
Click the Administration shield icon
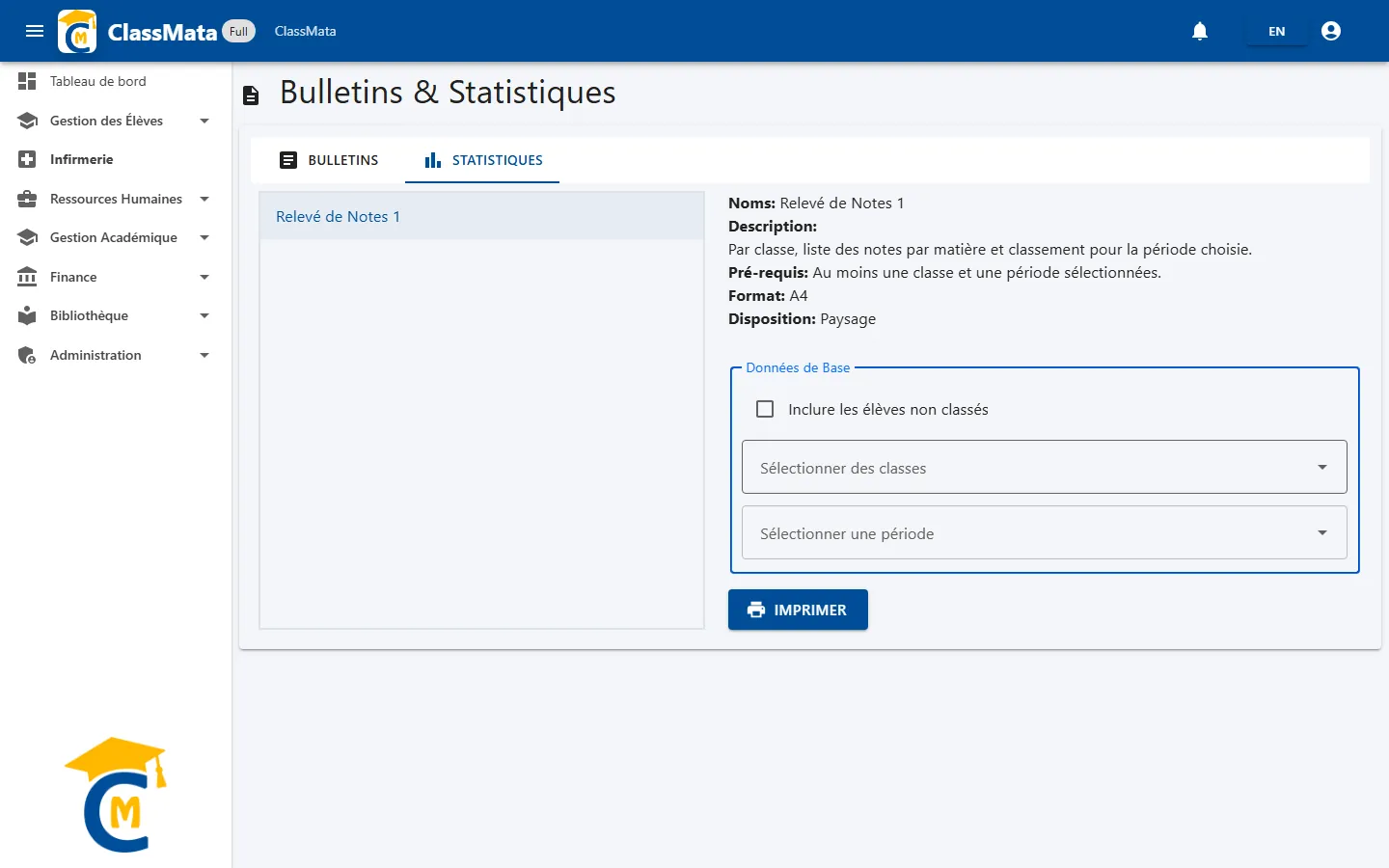[x=27, y=355]
